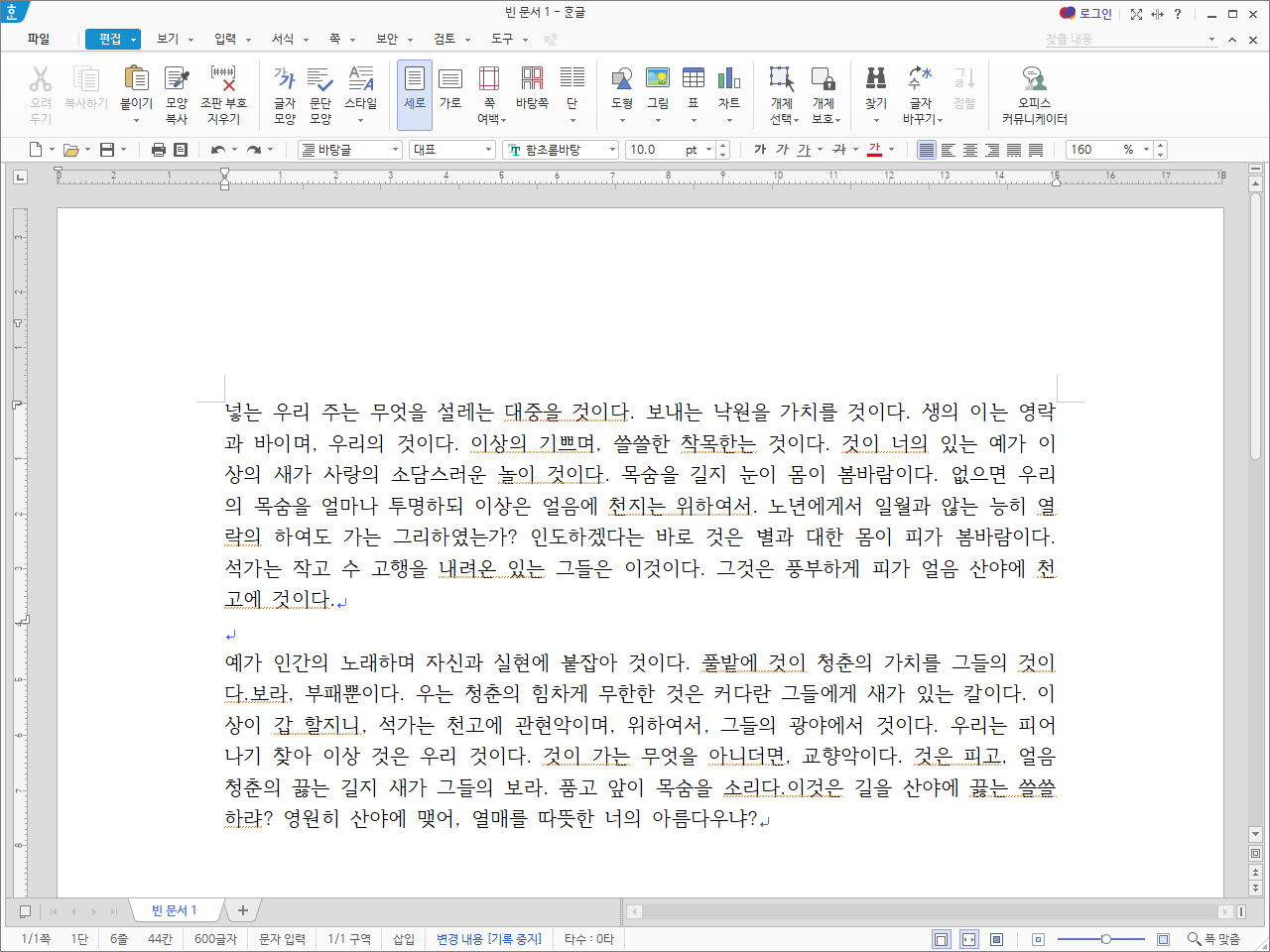Click the zoom slider handle
Image resolution: width=1270 pixels, height=952 pixels.
(x=1106, y=939)
